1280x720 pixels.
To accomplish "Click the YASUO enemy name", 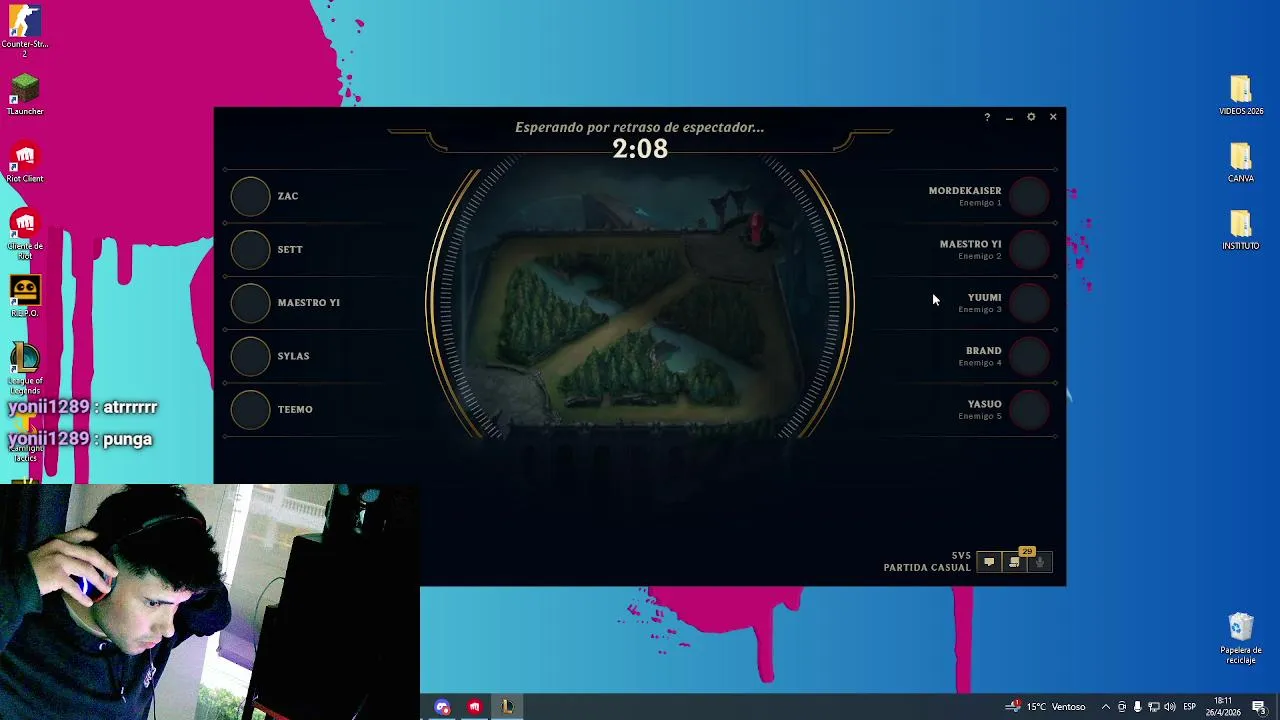I will coord(984,404).
